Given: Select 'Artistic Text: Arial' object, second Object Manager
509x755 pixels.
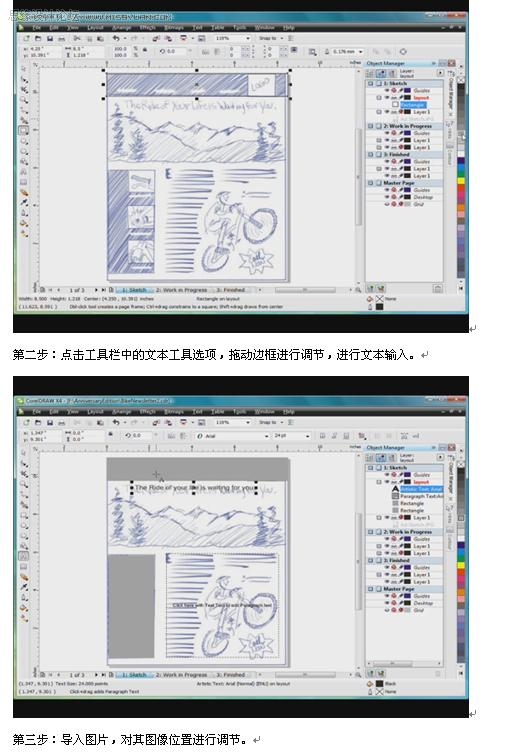Looking at the screenshot, I should pyautogui.click(x=421, y=489).
